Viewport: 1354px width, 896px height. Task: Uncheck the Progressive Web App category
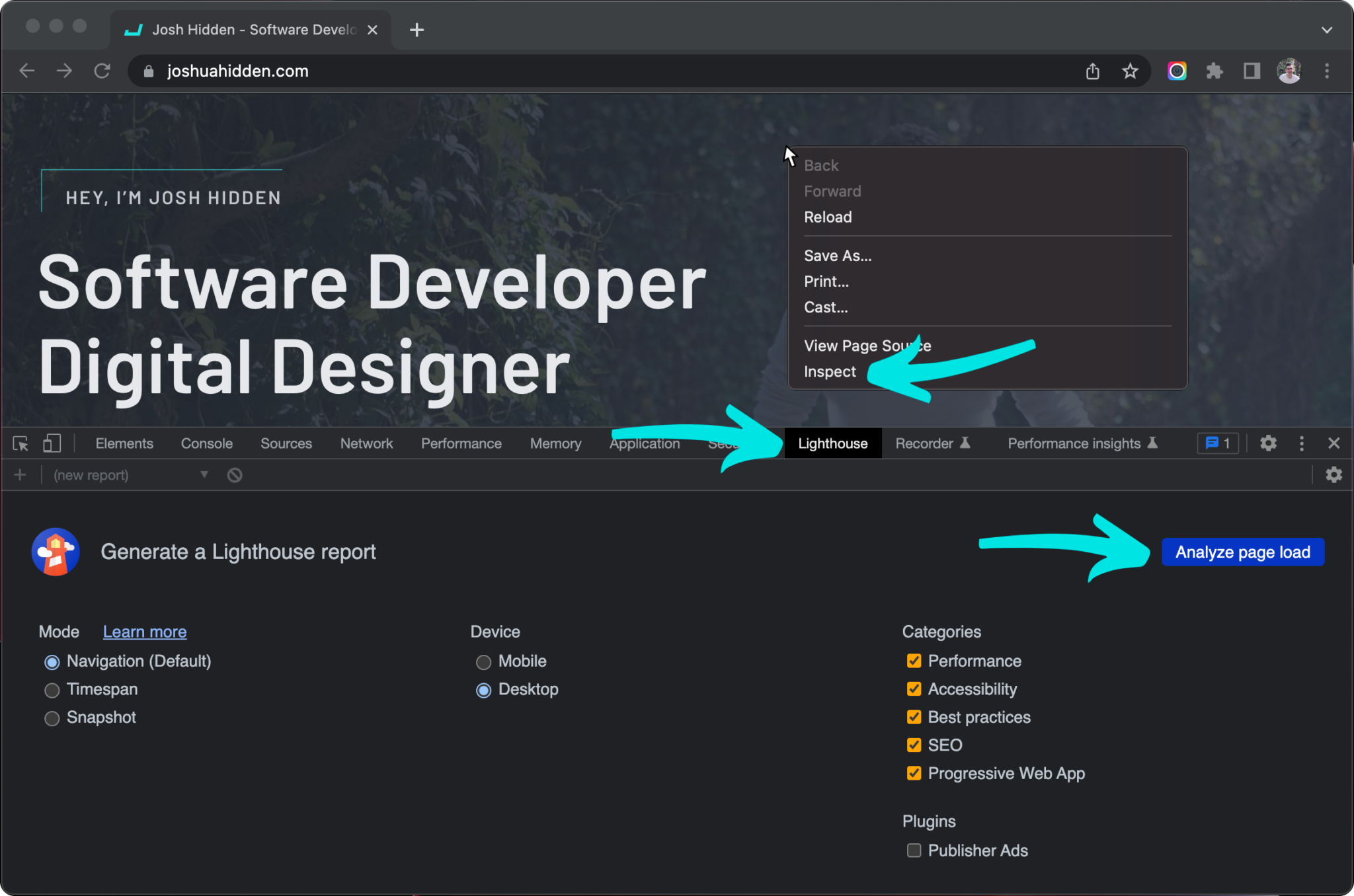[x=914, y=773]
